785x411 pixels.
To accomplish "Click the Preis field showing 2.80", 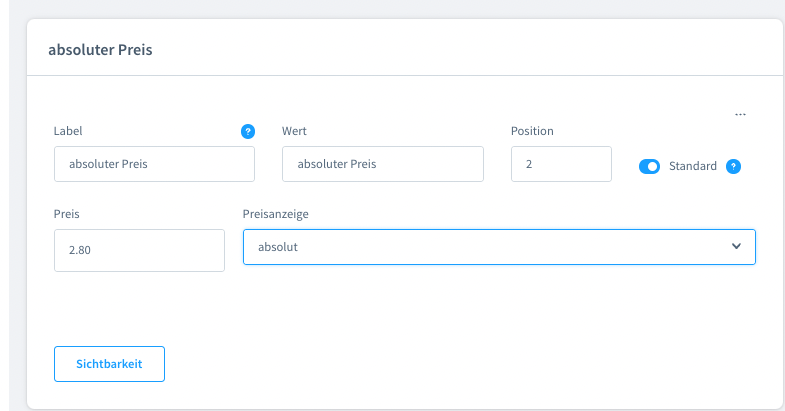I will [139, 250].
